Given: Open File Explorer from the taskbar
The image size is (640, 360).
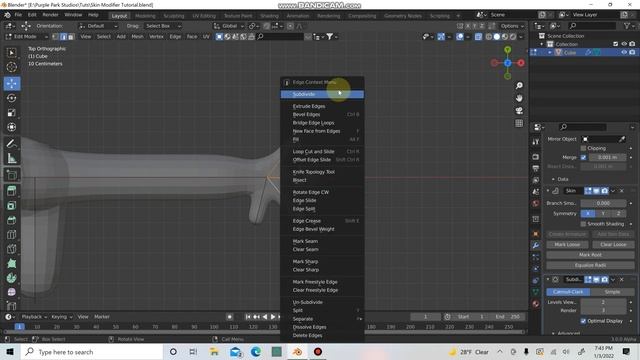Looking at the screenshot, I should [214, 352].
